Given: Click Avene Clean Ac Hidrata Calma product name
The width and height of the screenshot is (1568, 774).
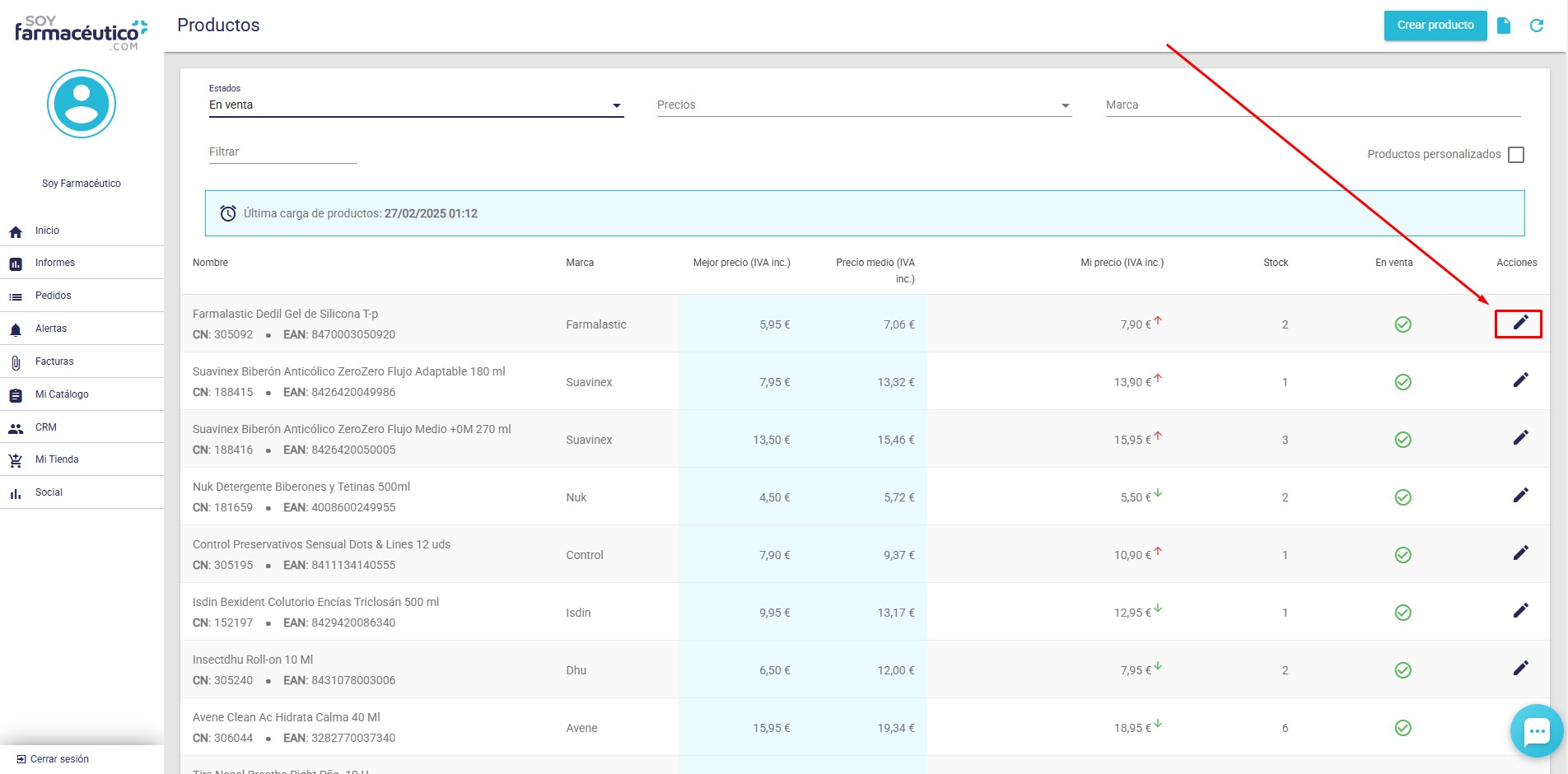Looking at the screenshot, I should (x=287, y=717).
